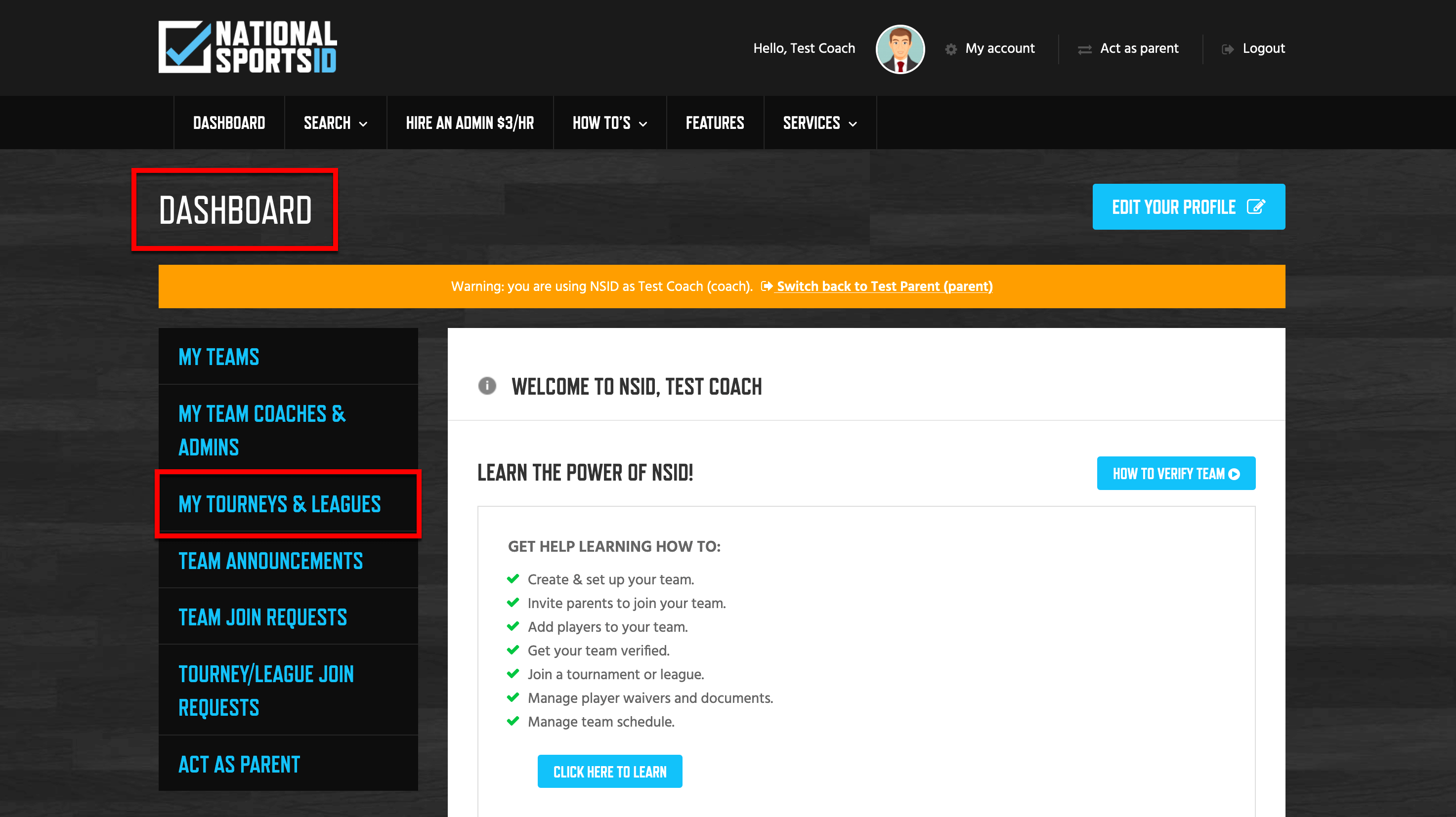The image size is (1456, 817).
Task: Click the checkmark next to Invite parents to join
Action: point(513,603)
